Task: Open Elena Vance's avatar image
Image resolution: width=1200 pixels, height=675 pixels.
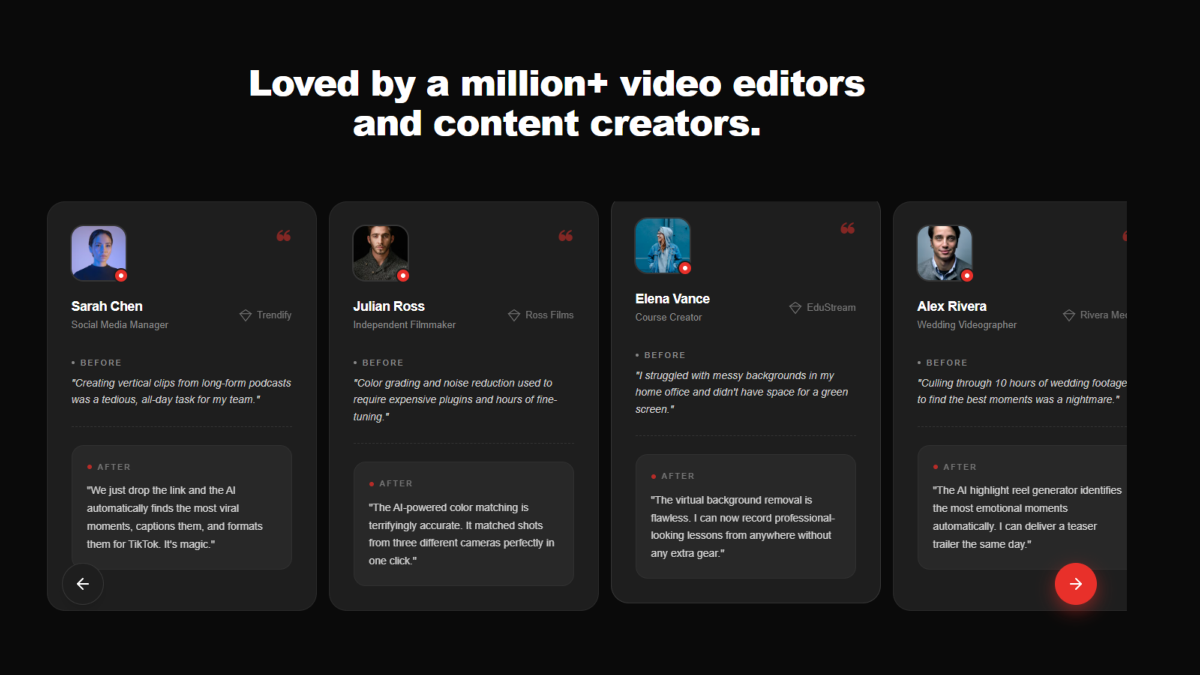Action: point(662,245)
